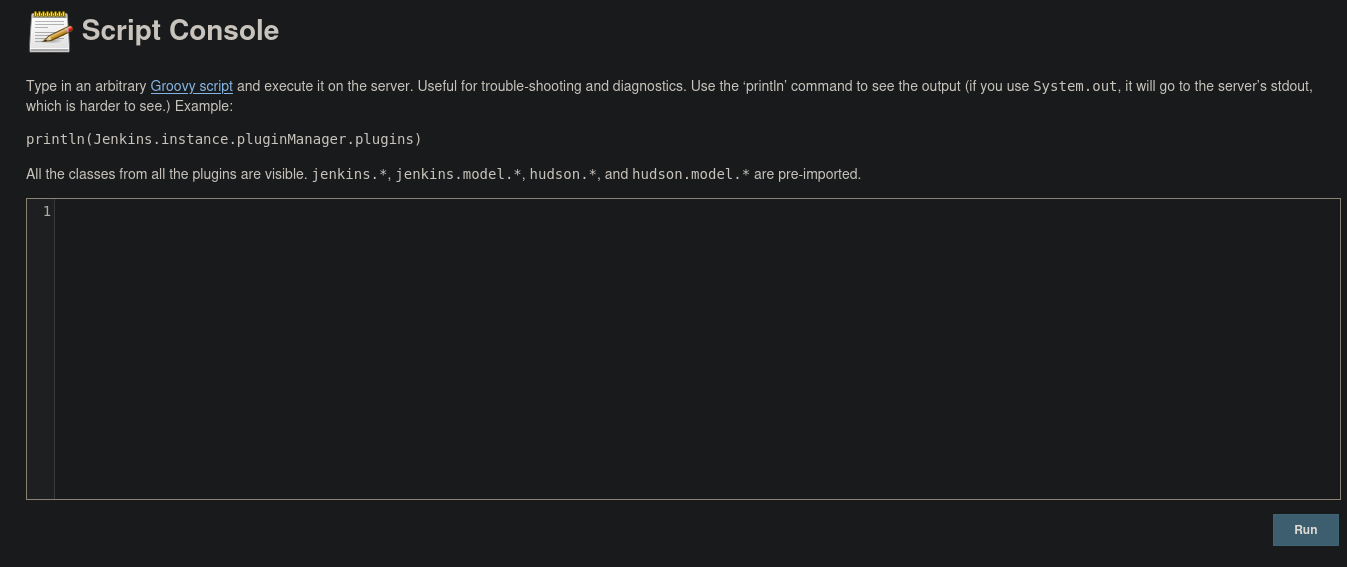1347x567 pixels.
Task: Run the script with the Run button
Action: [x=1305, y=530]
